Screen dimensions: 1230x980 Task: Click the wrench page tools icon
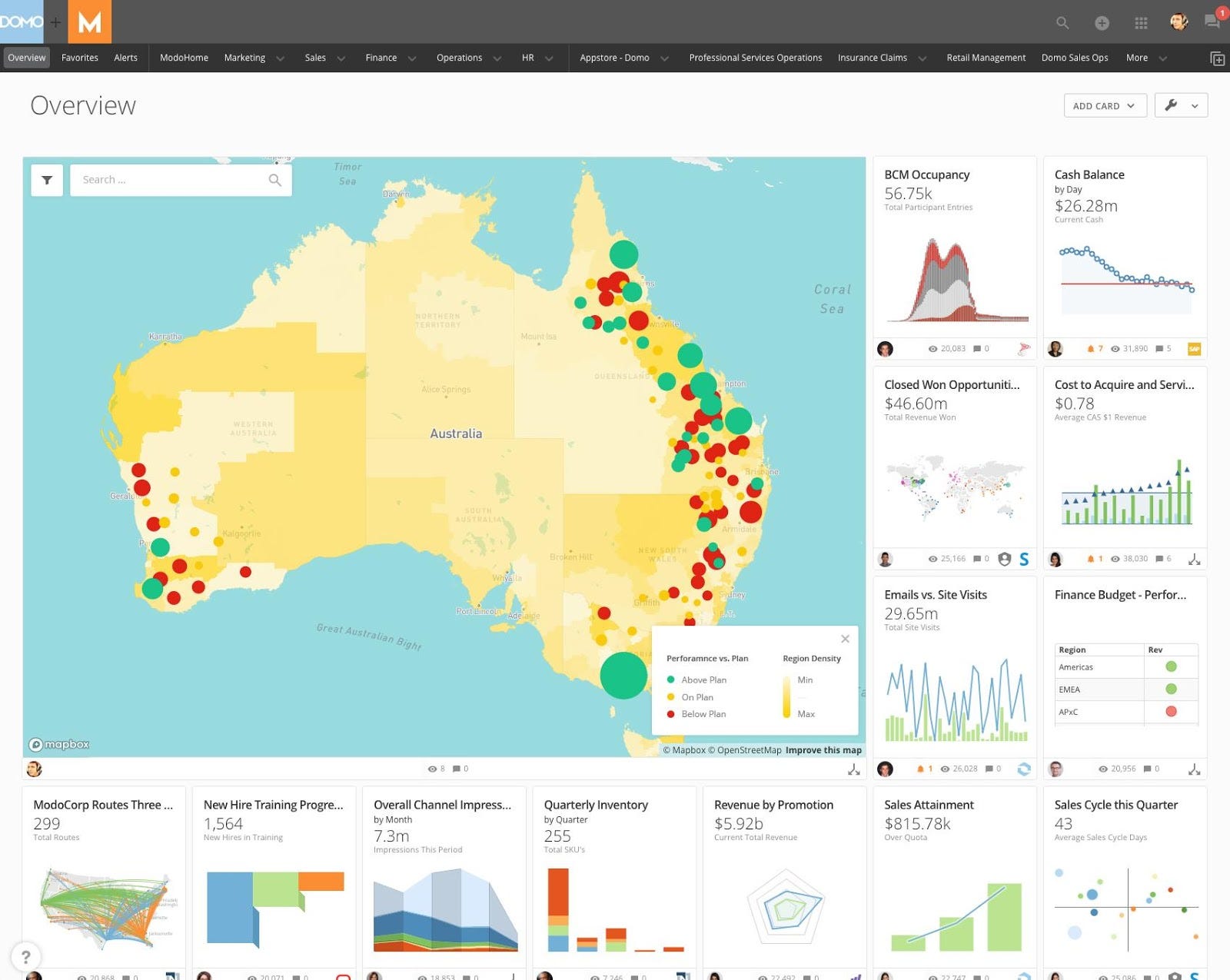coord(1171,105)
